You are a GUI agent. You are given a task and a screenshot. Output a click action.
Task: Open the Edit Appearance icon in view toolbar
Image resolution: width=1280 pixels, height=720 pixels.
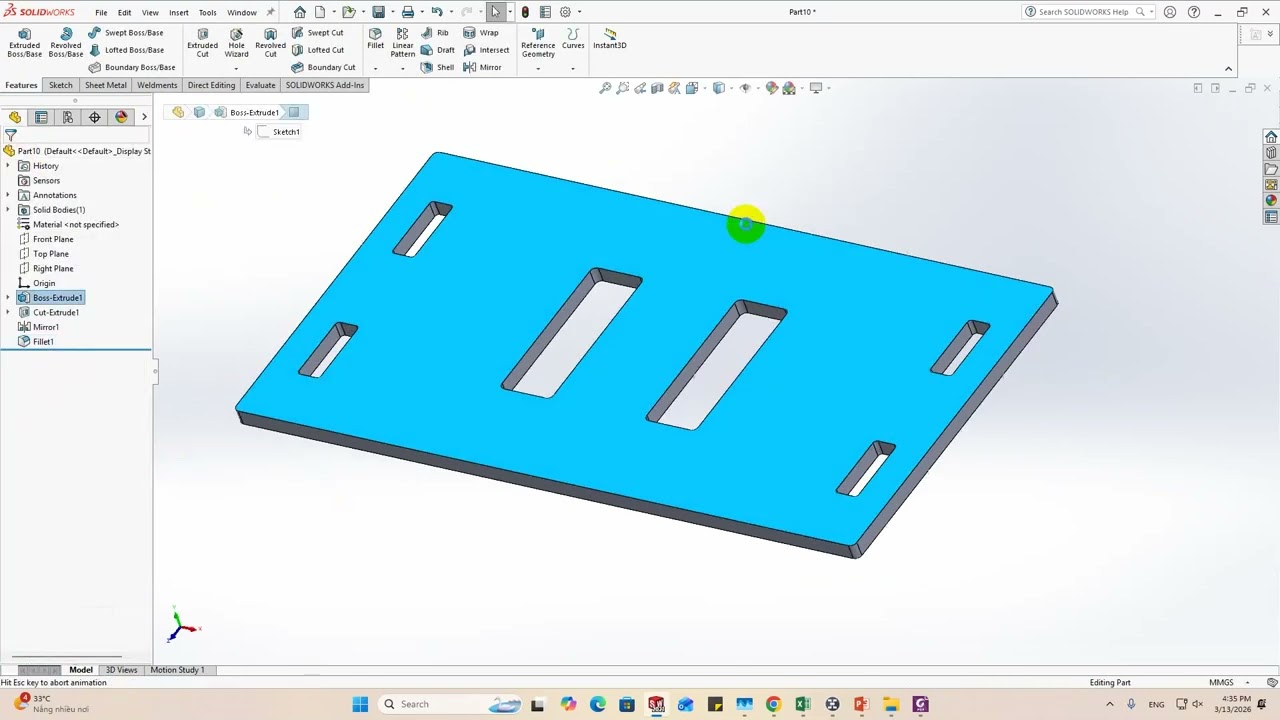click(x=771, y=88)
